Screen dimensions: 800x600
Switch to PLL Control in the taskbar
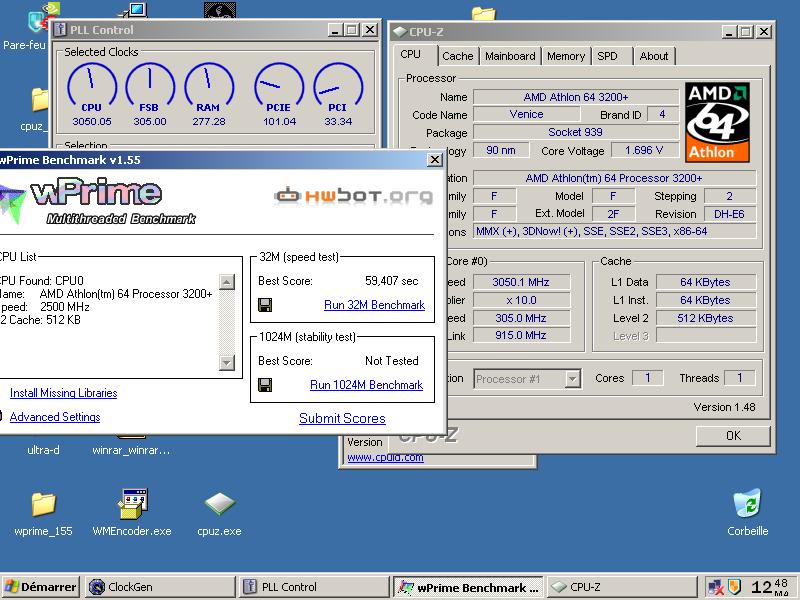pos(314,587)
